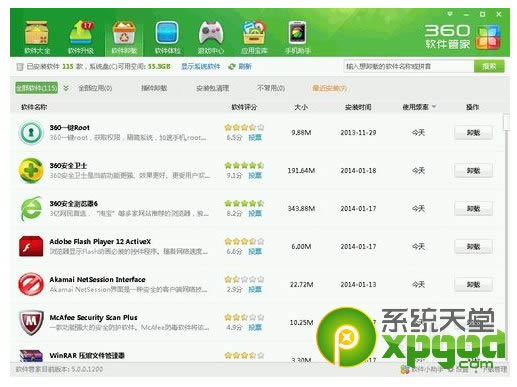517x387 pixels.
Task: Click the trash icon beside 已安装软件
Action: tap(20, 67)
